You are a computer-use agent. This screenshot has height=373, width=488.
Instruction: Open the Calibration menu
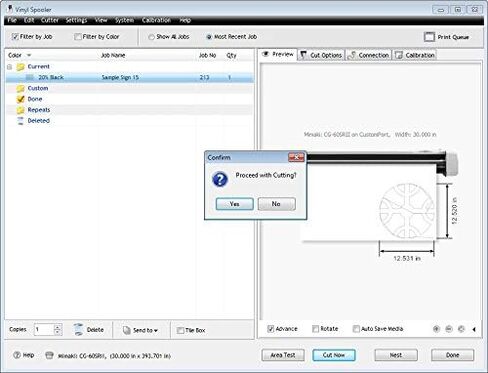(x=156, y=20)
